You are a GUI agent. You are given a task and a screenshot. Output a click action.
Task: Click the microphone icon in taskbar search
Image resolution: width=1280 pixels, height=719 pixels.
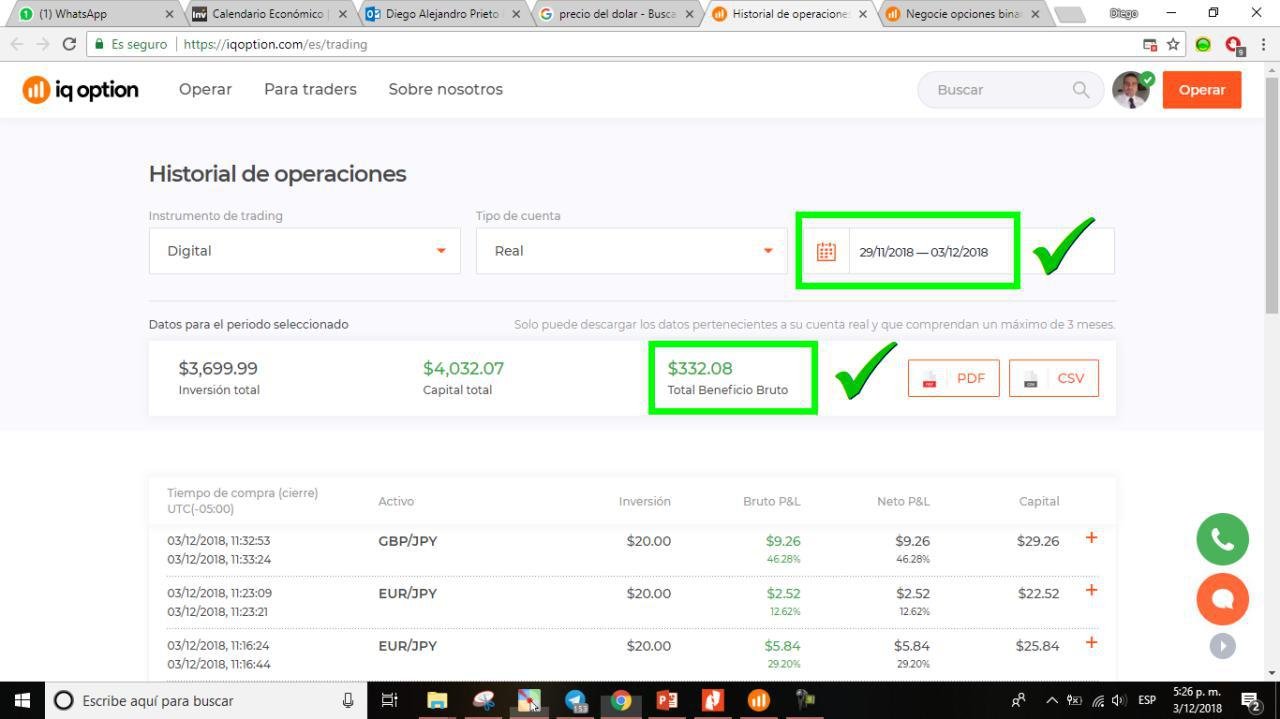pyautogui.click(x=348, y=700)
